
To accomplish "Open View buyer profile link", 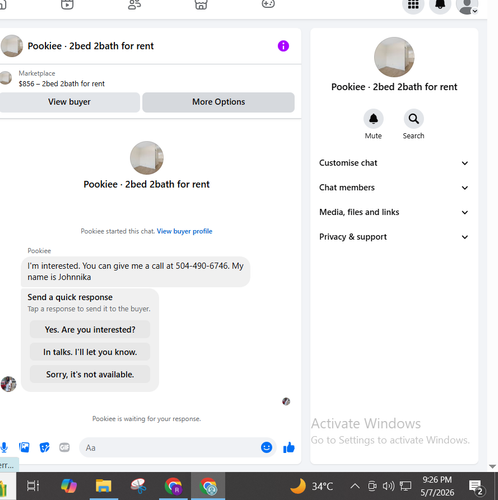I will (x=184, y=231).
